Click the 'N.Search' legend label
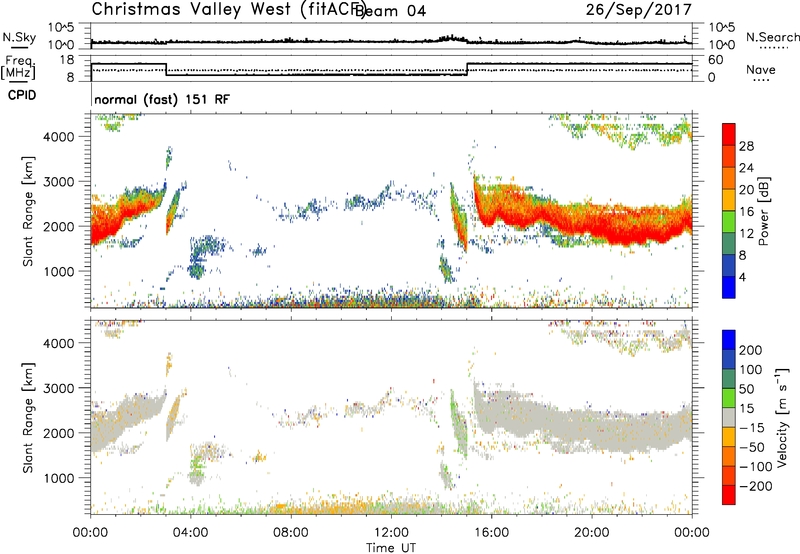The width and height of the screenshot is (800, 554). (772, 37)
